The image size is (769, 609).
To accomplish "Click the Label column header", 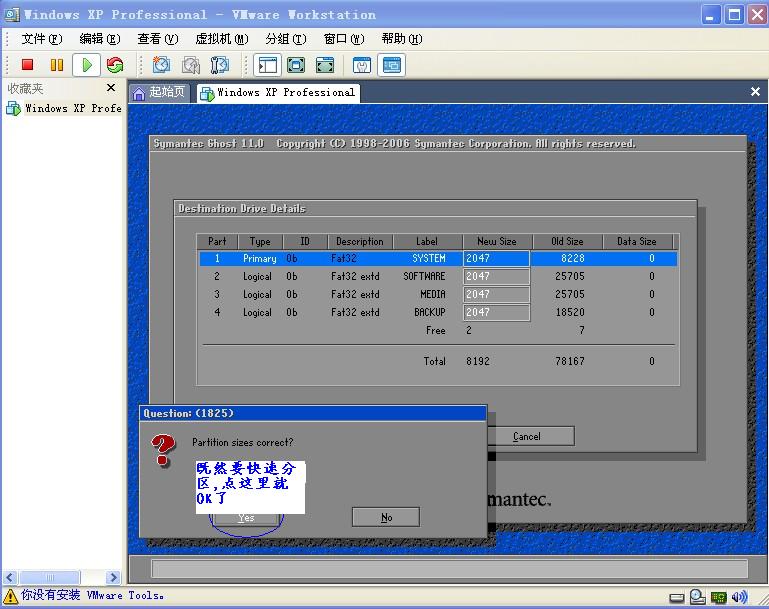I will 427,241.
